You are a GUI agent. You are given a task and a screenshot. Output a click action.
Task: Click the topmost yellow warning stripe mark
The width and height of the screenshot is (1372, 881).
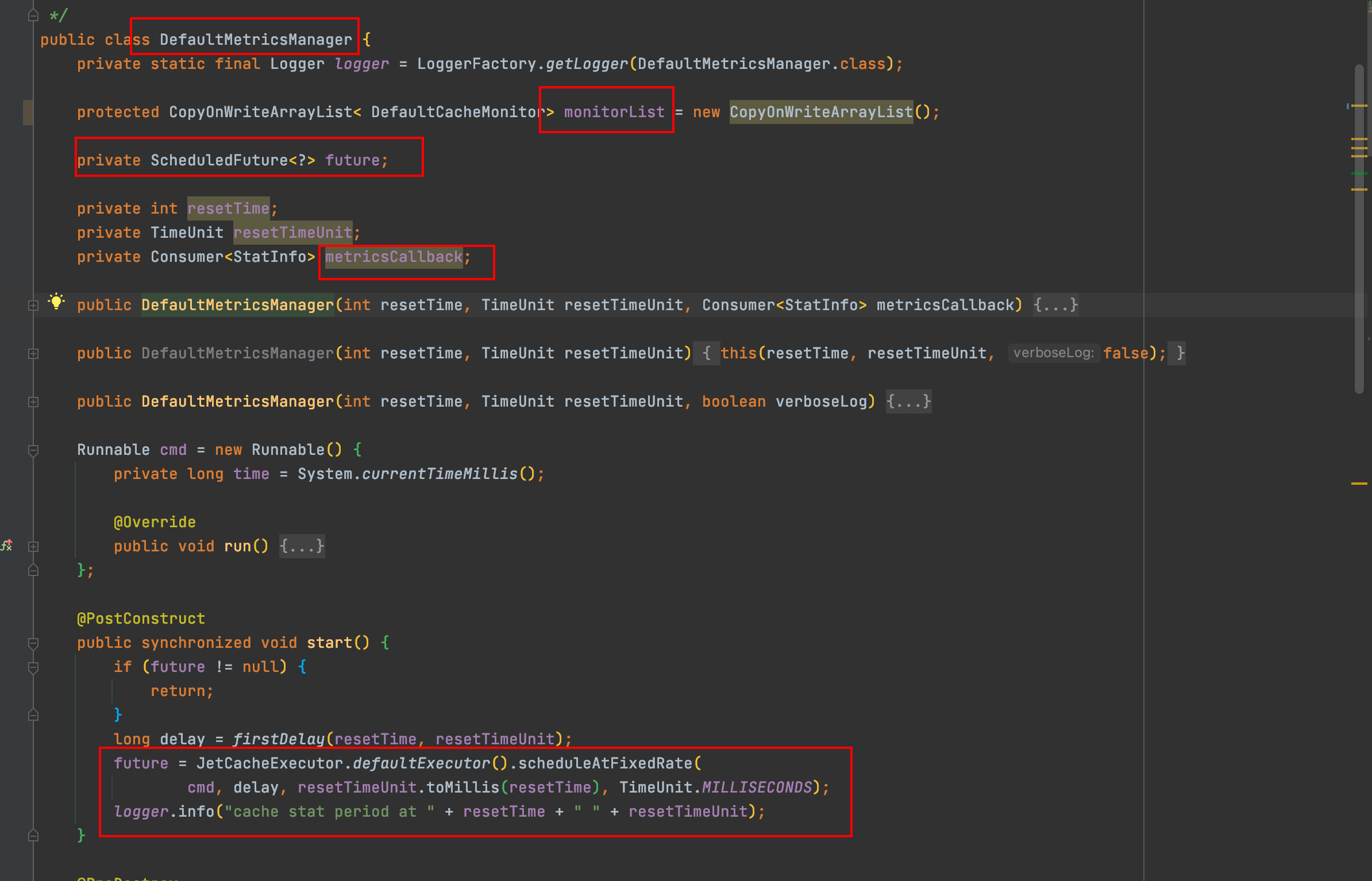tap(1359, 106)
